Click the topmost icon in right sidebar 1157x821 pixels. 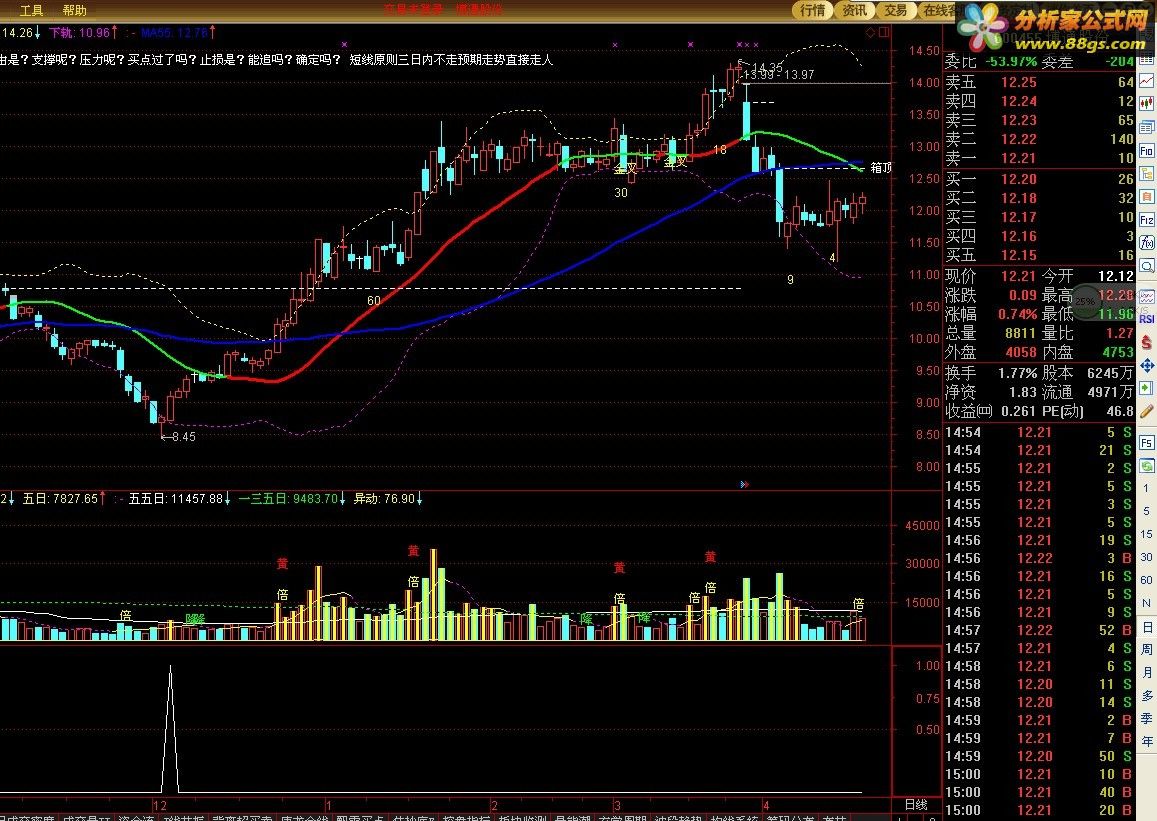tap(1147, 58)
